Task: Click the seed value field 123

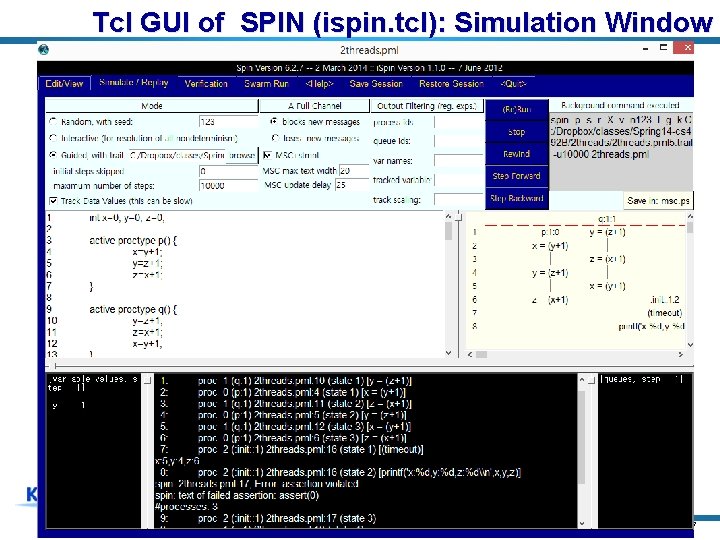Action: (228, 122)
